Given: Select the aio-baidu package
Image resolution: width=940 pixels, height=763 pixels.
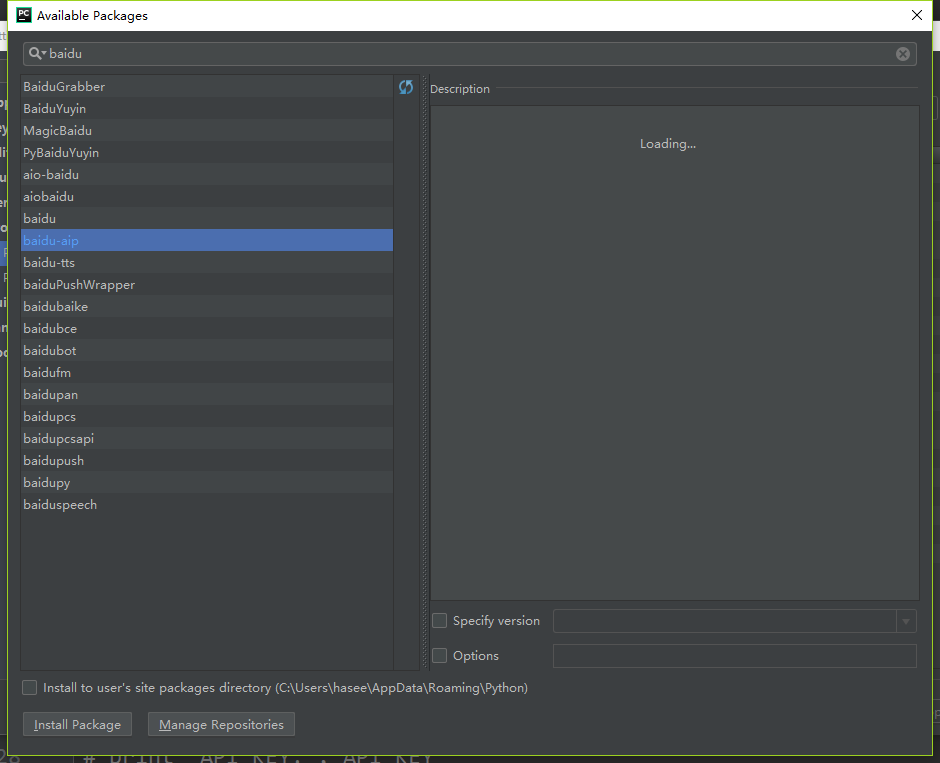Looking at the screenshot, I should (207, 174).
